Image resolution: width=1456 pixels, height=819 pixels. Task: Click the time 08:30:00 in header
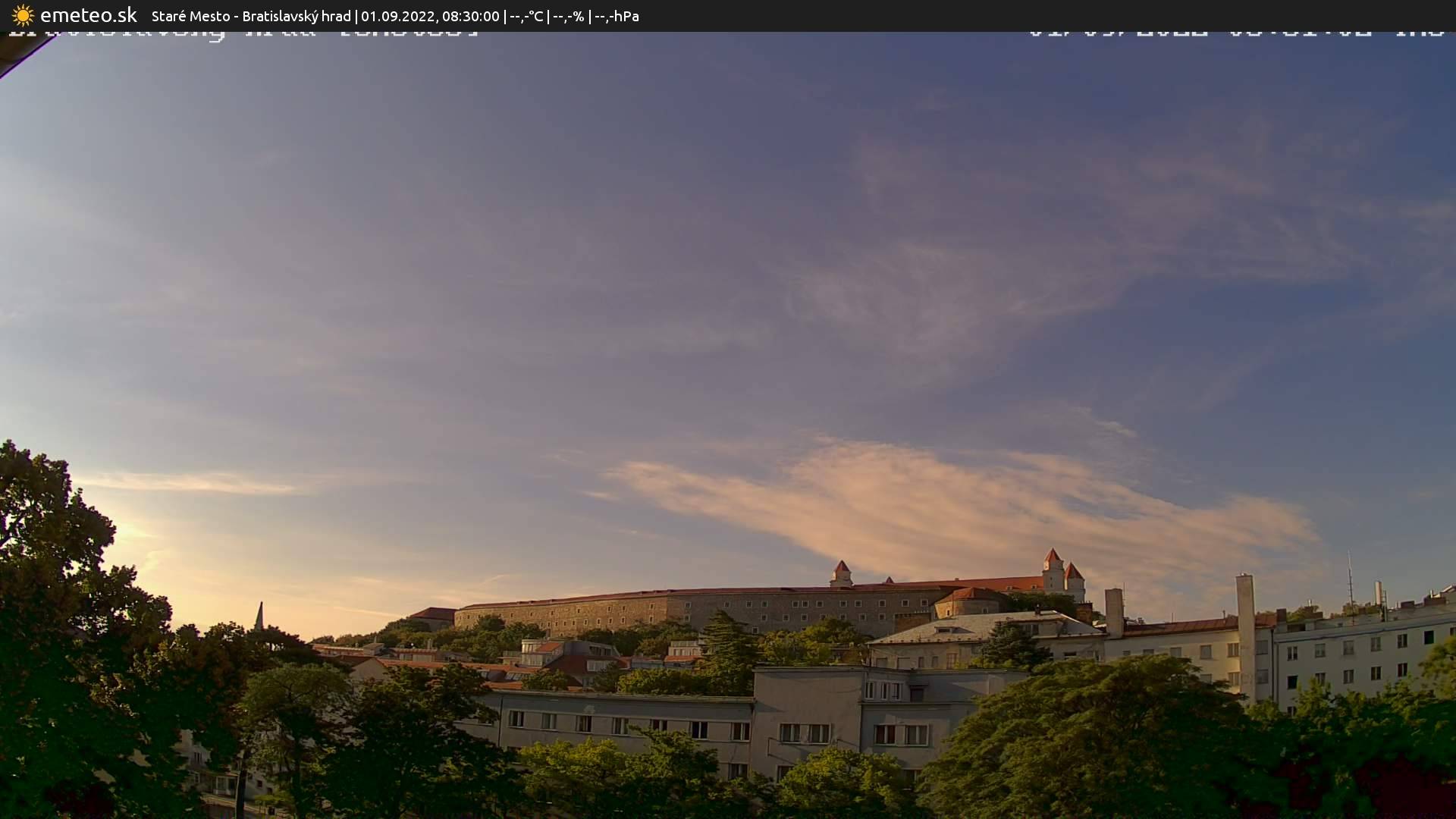tap(471, 16)
